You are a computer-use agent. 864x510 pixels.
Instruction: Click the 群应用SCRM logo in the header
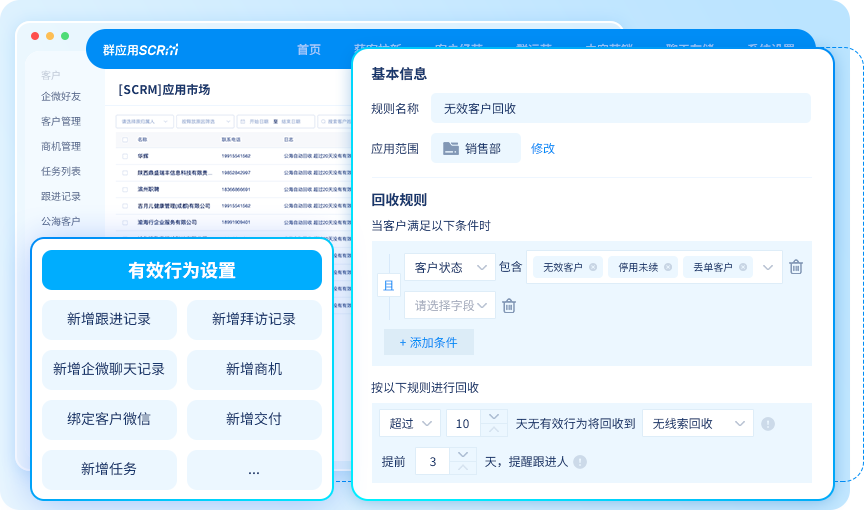coord(141,50)
